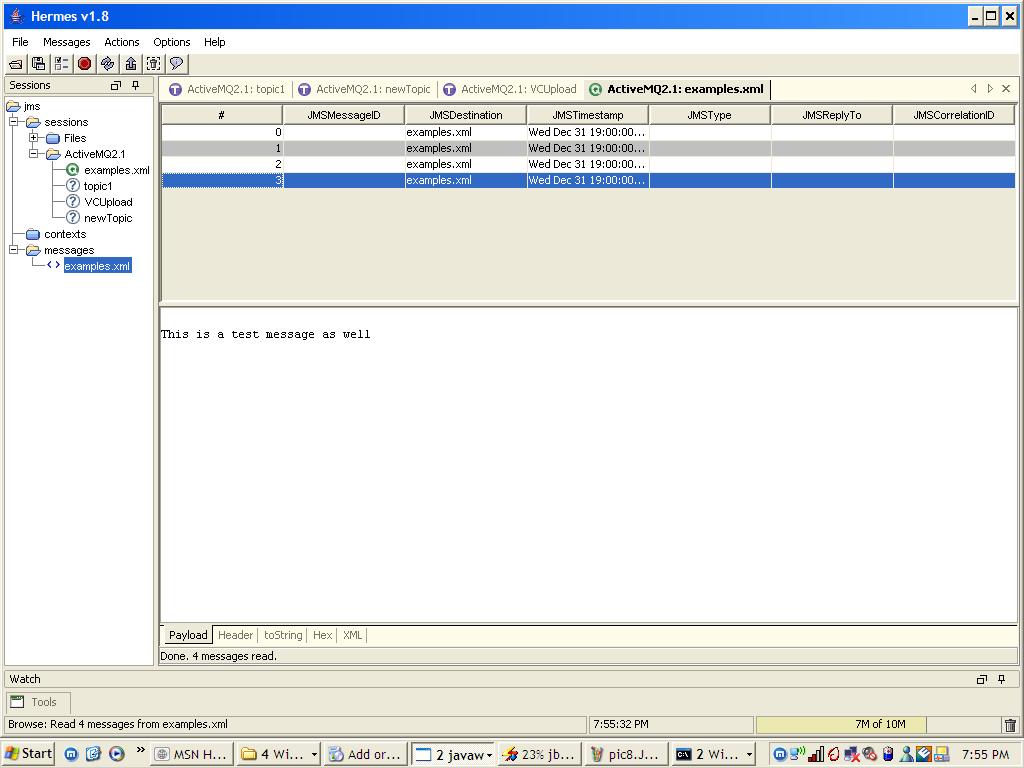Collapse the ActiveMQ2.1 tree node
The height and width of the screenshot is (768, 1024).
[33, 153]
